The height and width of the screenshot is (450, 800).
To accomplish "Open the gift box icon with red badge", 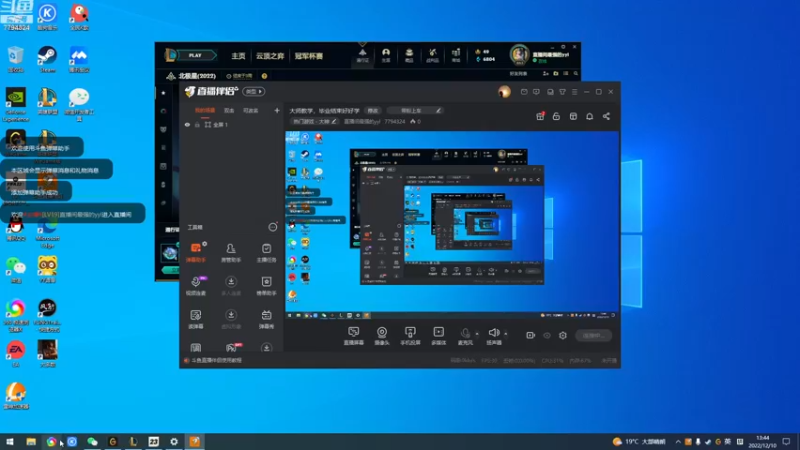I will (540, 116).
